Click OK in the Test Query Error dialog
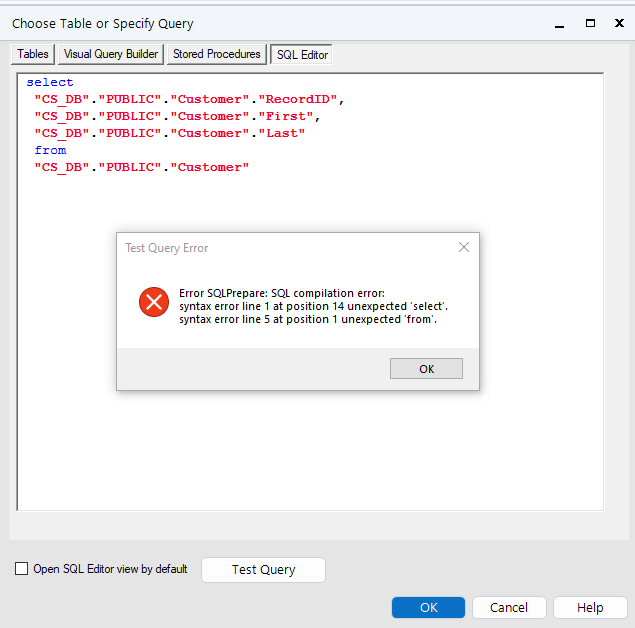 pos(426,369)
